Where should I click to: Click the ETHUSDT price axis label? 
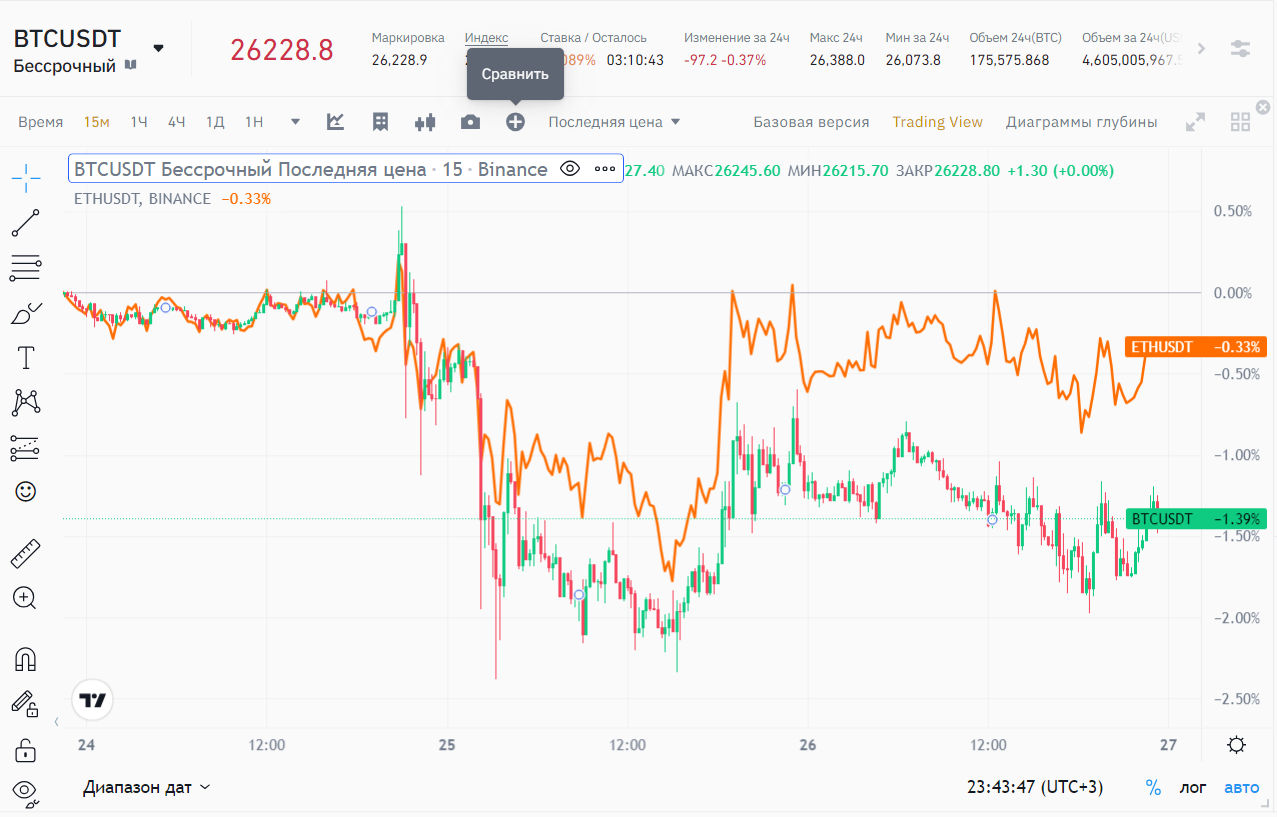1196,347
